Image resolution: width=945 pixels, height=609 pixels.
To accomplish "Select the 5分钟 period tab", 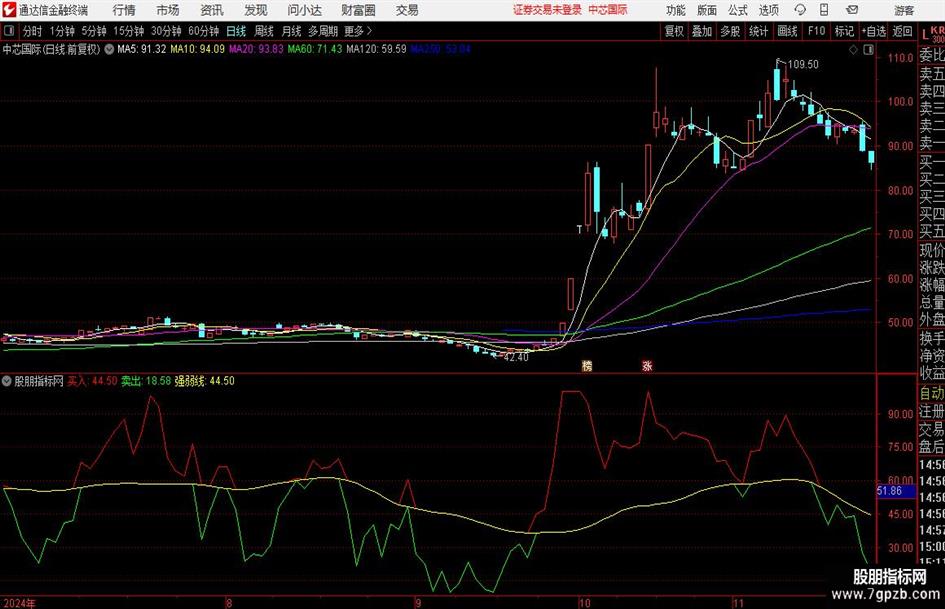I will tap(94, 31).
